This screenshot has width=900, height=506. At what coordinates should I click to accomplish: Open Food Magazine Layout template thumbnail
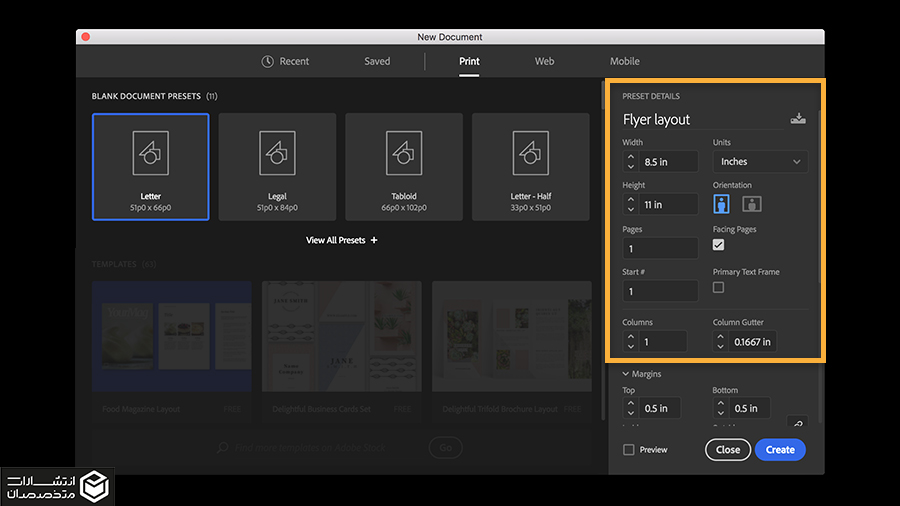point(172,336)
